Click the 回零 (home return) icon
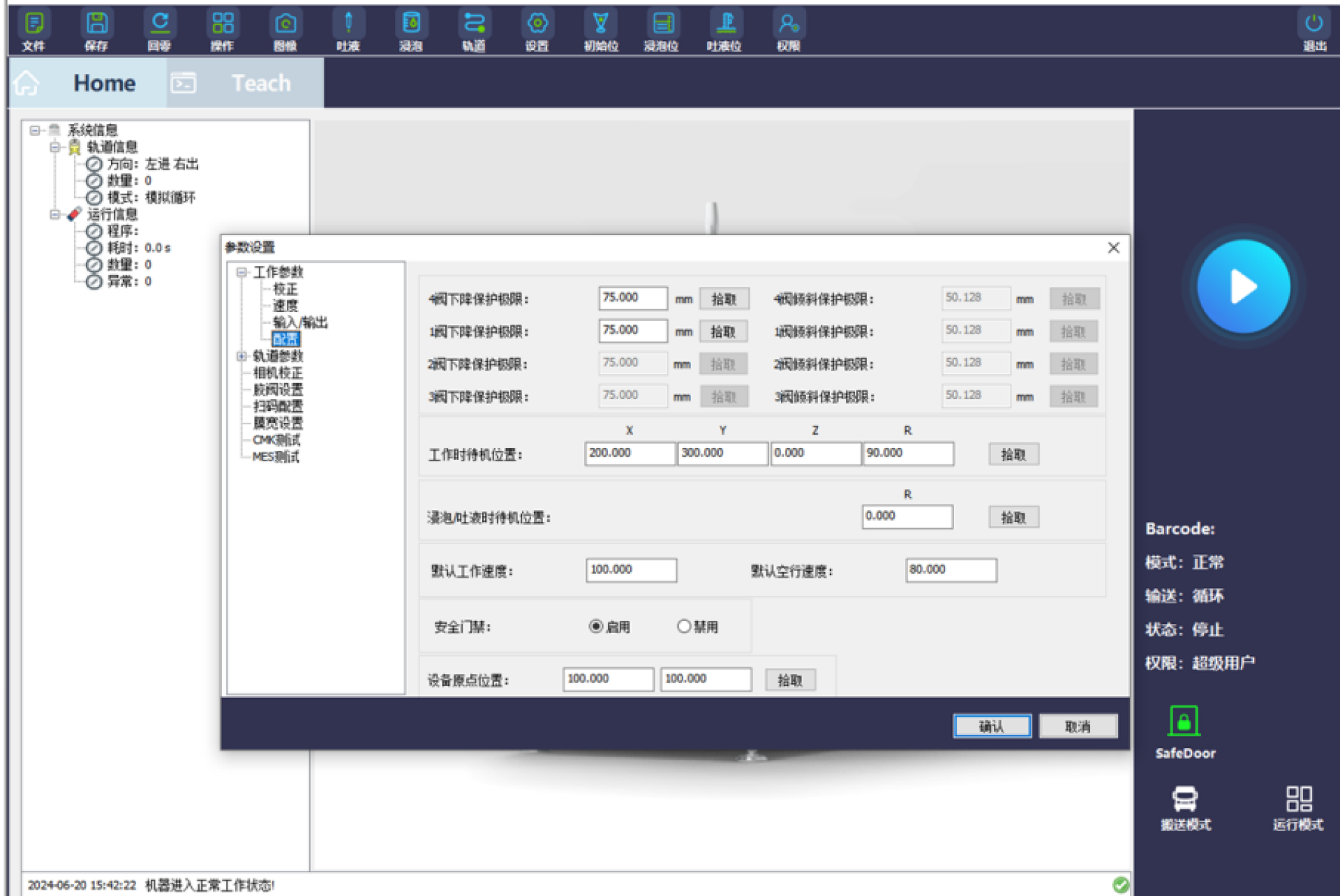The height and width of the screenshot is (896, 1340). [x=159, y=24]
